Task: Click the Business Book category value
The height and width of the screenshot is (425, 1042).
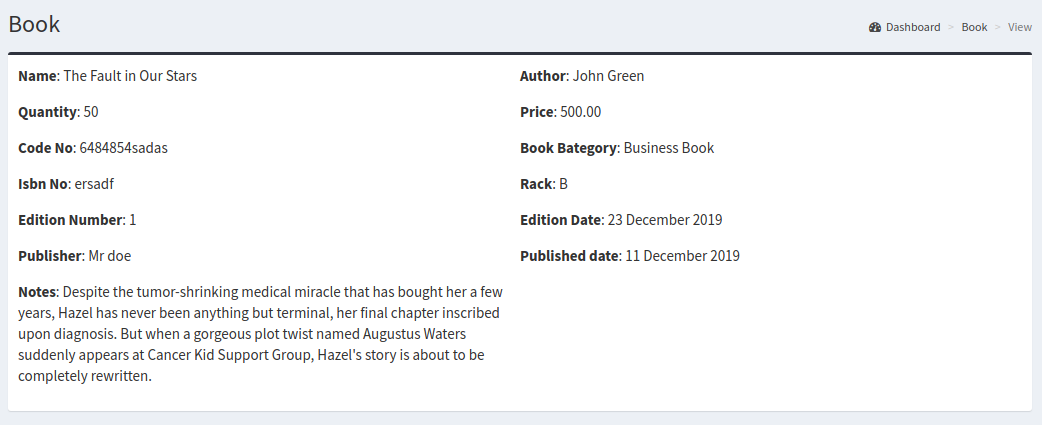Action: tap(668, 148)
